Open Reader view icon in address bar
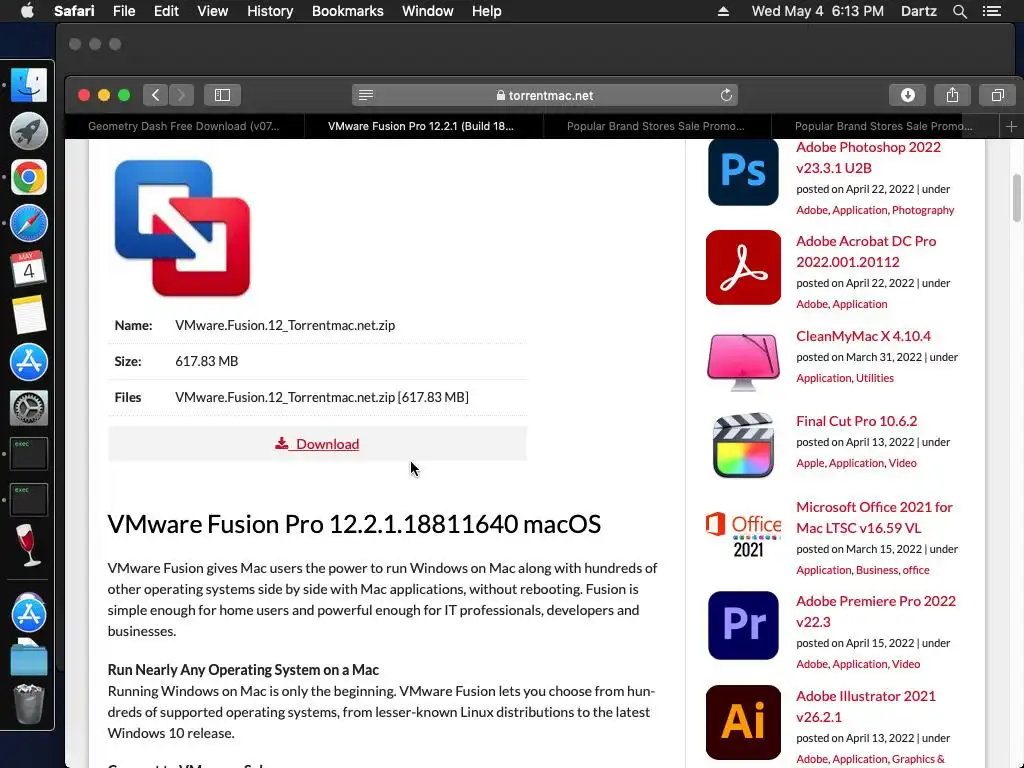This screenshot has width=1024, height=768. point(366,95)
